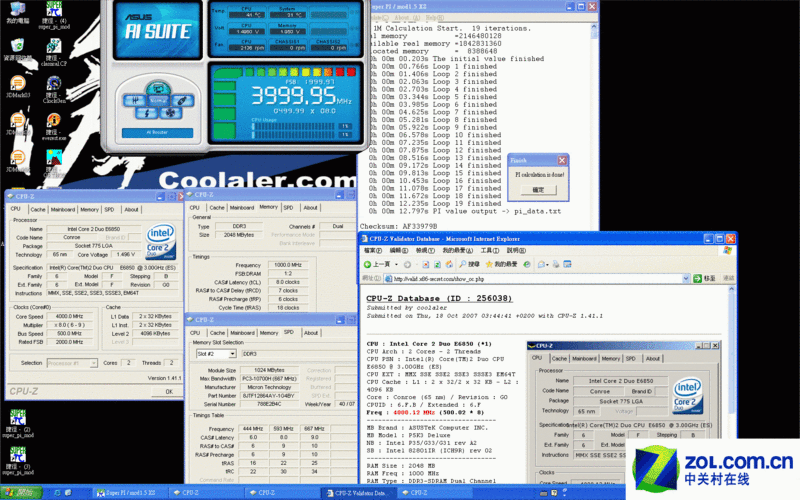Open super_pi_mod shortcut (3) on the desktop
Image resolution: width=800 pixels, height=500 pixels.
tap(18, 461)
